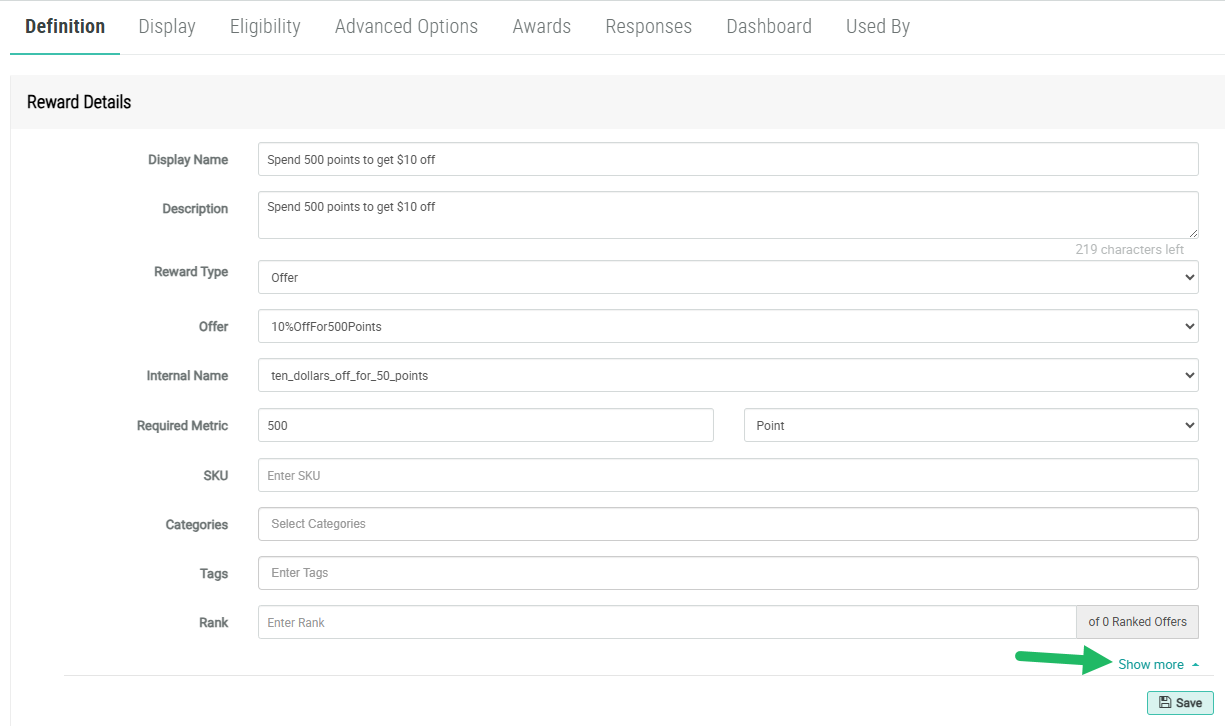Click the Display Name text field
This screenshot has width=1225, height=726.
click(727, 159)
